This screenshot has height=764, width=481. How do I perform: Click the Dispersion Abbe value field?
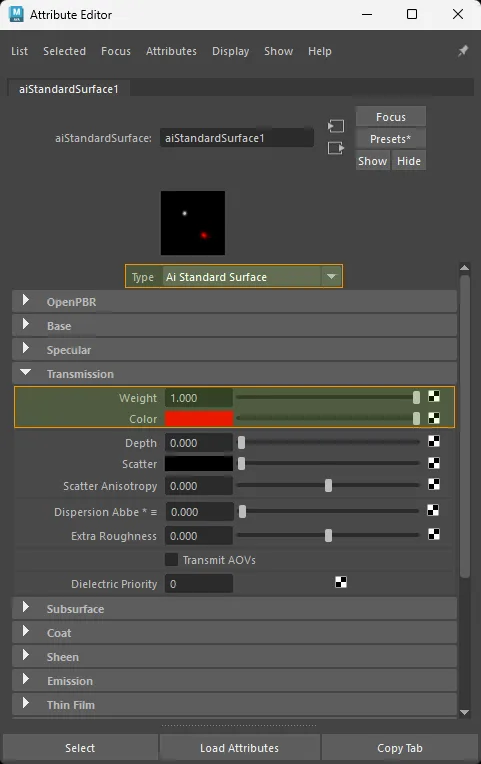(199, 512)
